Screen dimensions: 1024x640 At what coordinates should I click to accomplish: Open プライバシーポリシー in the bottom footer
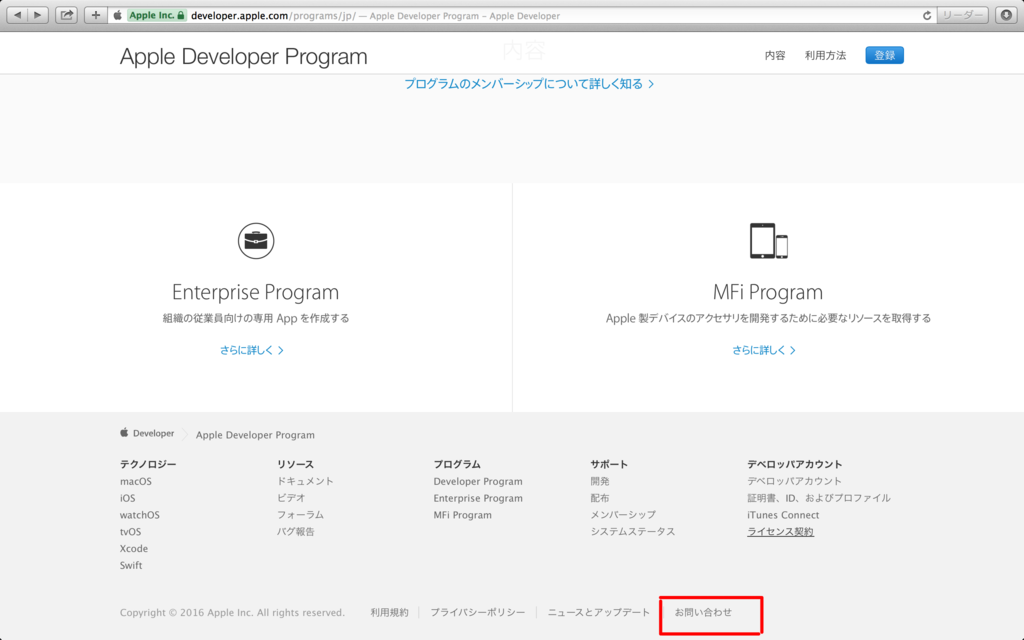click(477, 613)
